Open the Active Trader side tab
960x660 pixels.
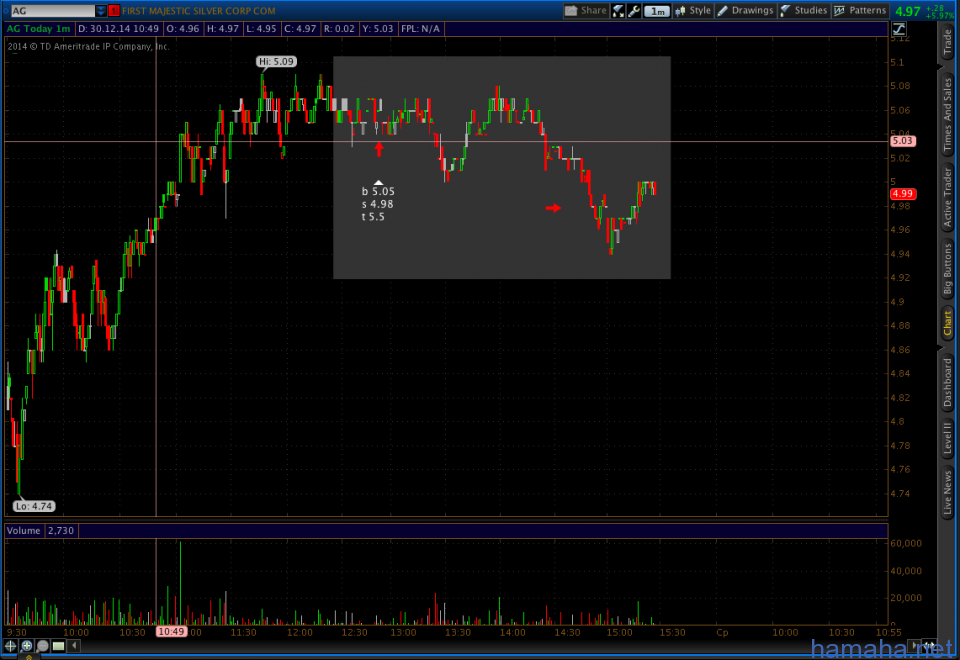[947, 197]
